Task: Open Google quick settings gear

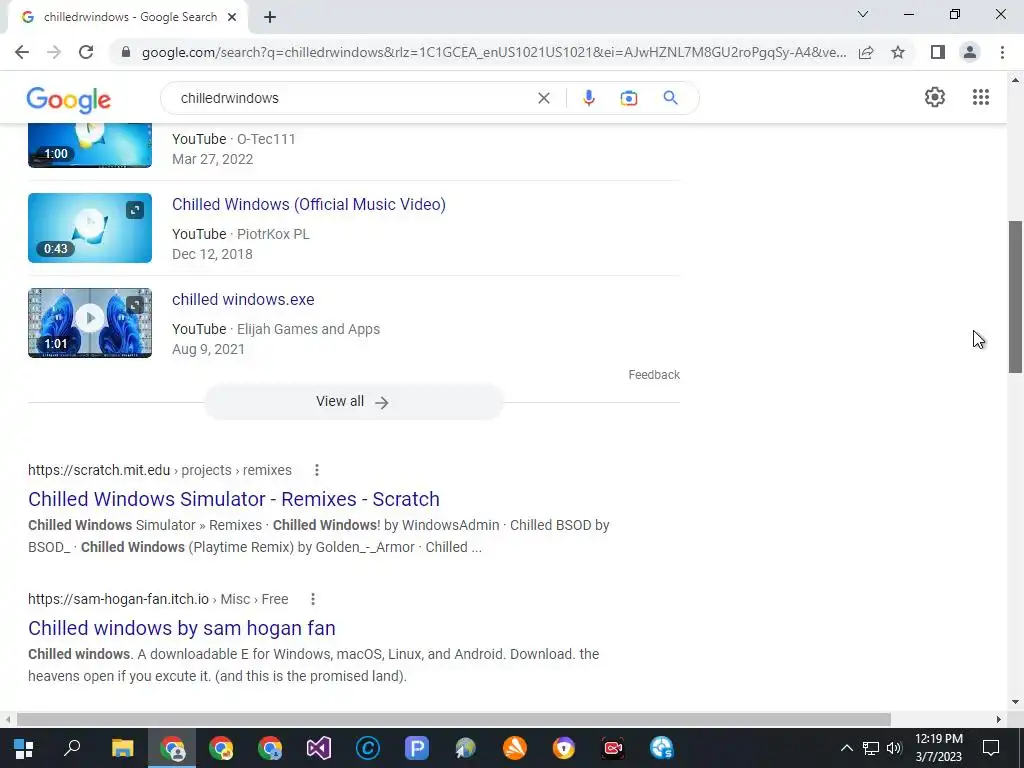Action: coord(935,97)
